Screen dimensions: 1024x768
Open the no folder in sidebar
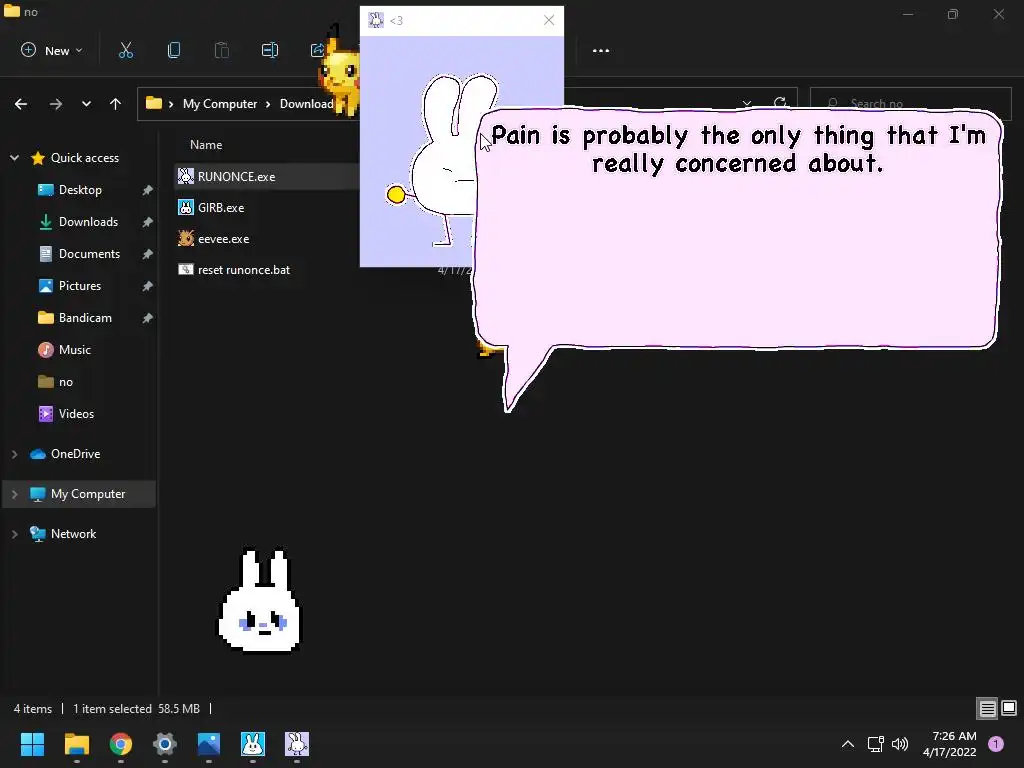65,382
